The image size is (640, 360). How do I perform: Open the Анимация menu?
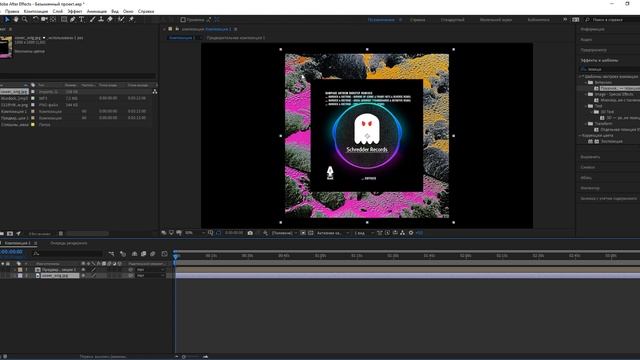click(x=97, y=11)
